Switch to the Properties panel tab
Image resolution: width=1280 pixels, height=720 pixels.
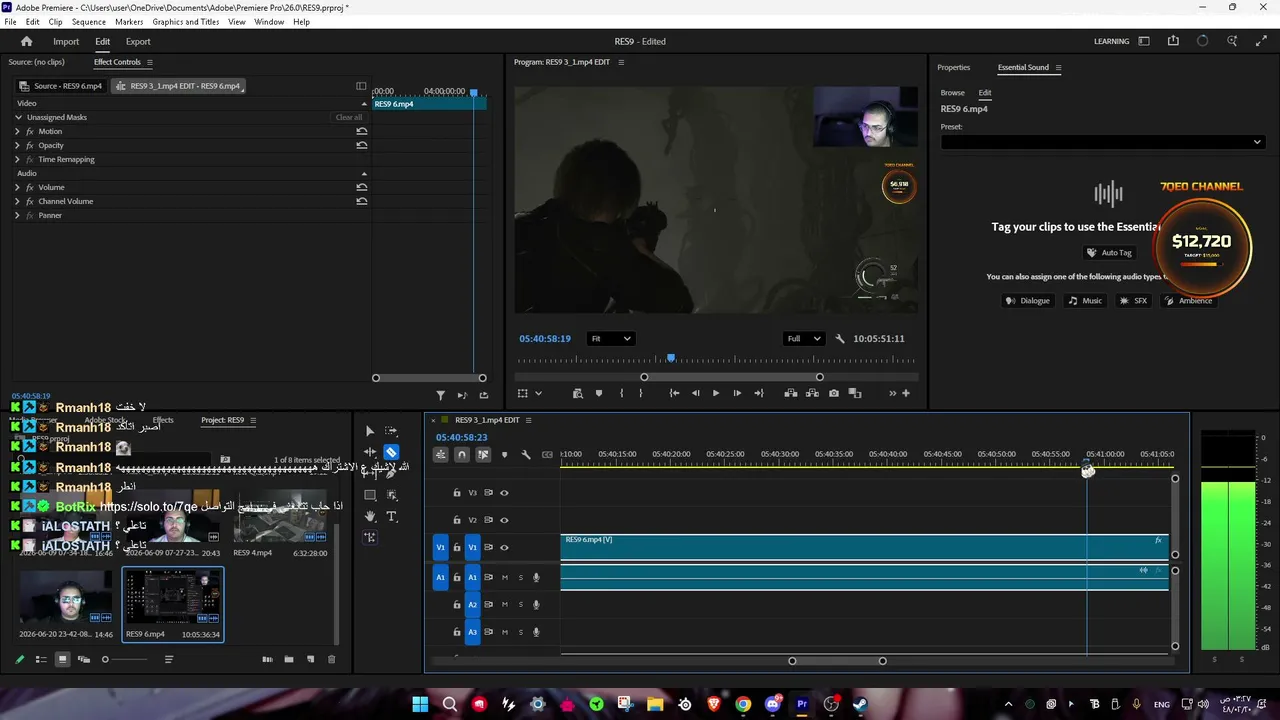click(953, 67)
